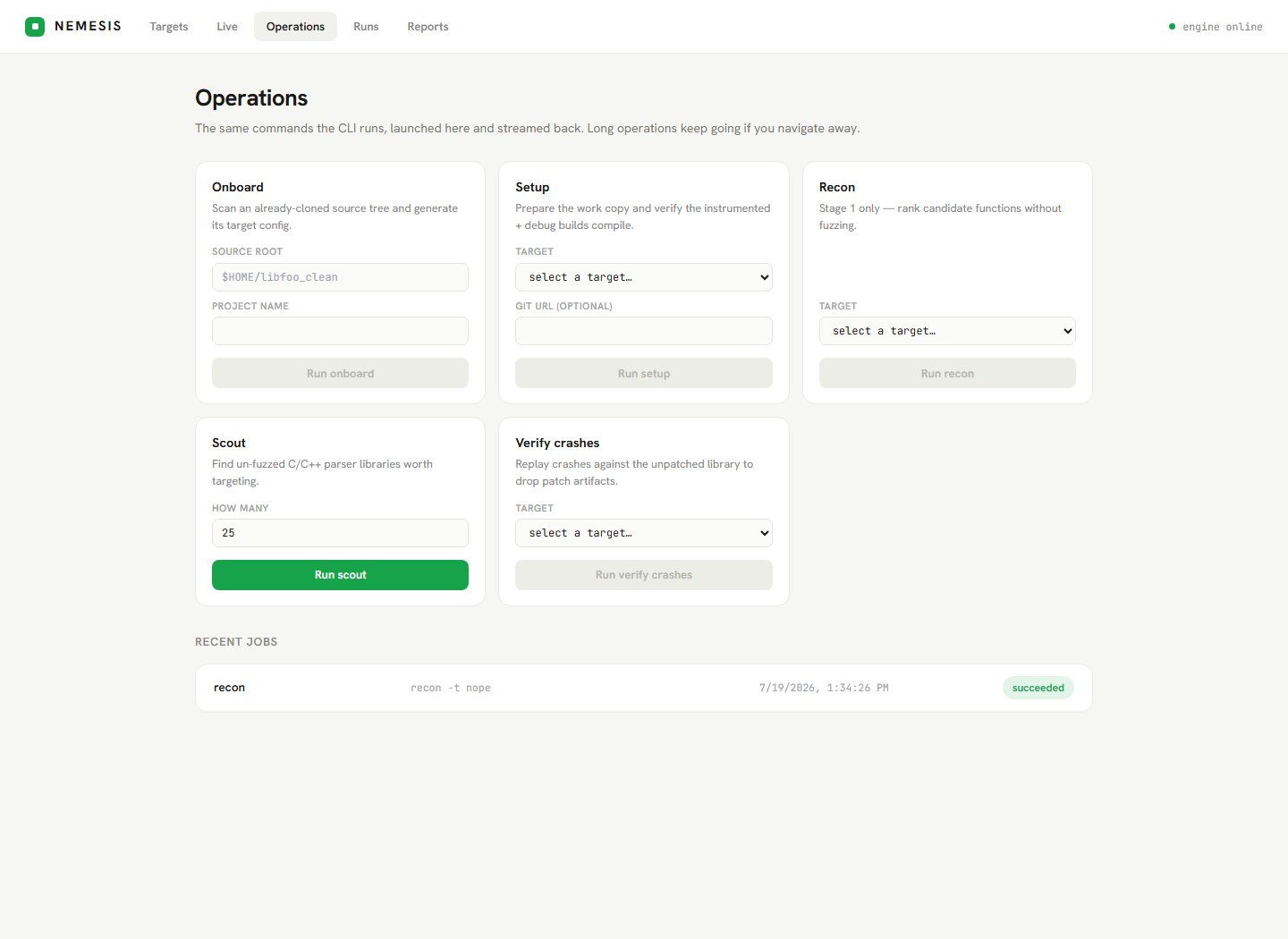Click the engine online status indicator
This screenshot has width=1288, height=939.
click(1216, 27)
